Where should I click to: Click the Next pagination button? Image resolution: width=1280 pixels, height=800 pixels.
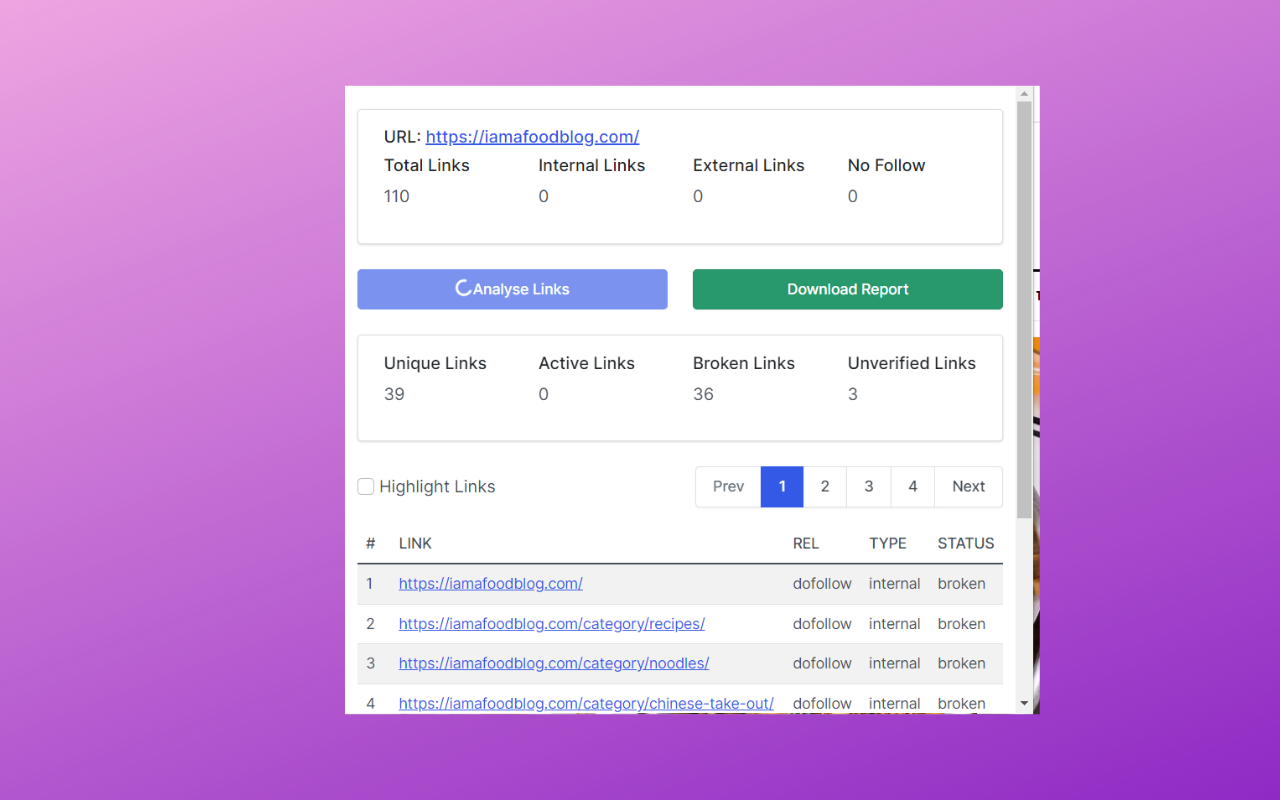tap(967, 486)
